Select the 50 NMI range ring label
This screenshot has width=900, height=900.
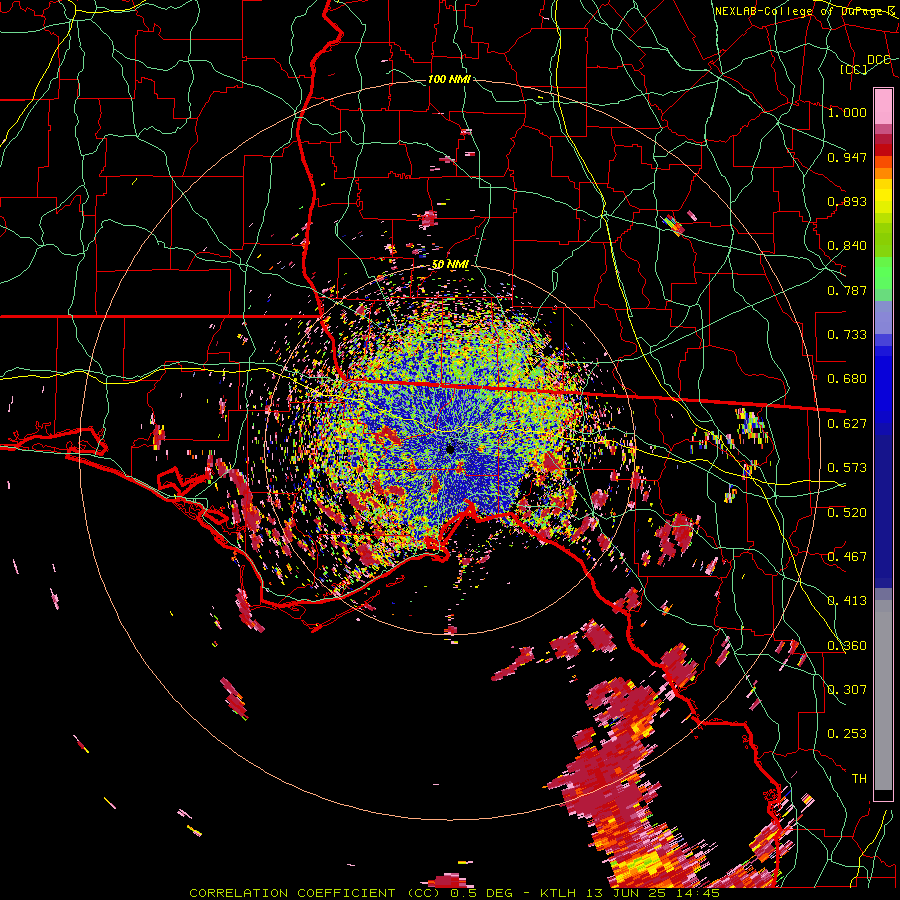pos(450,265)
